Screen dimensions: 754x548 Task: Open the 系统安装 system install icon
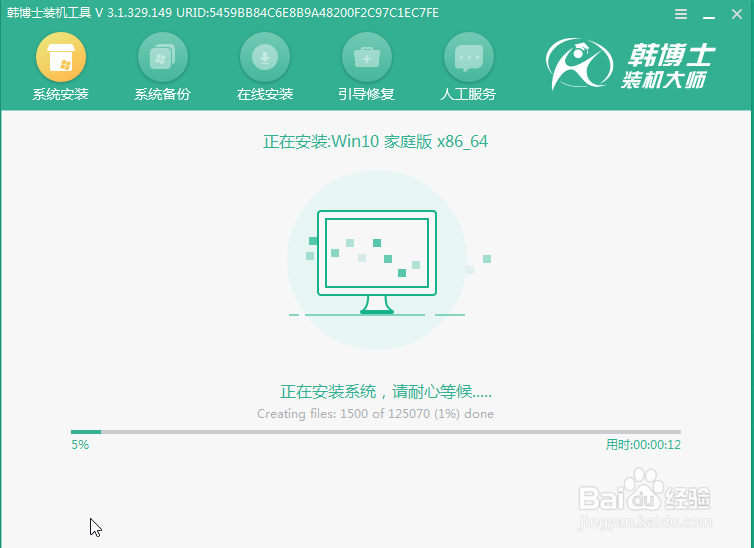(61, 57)
